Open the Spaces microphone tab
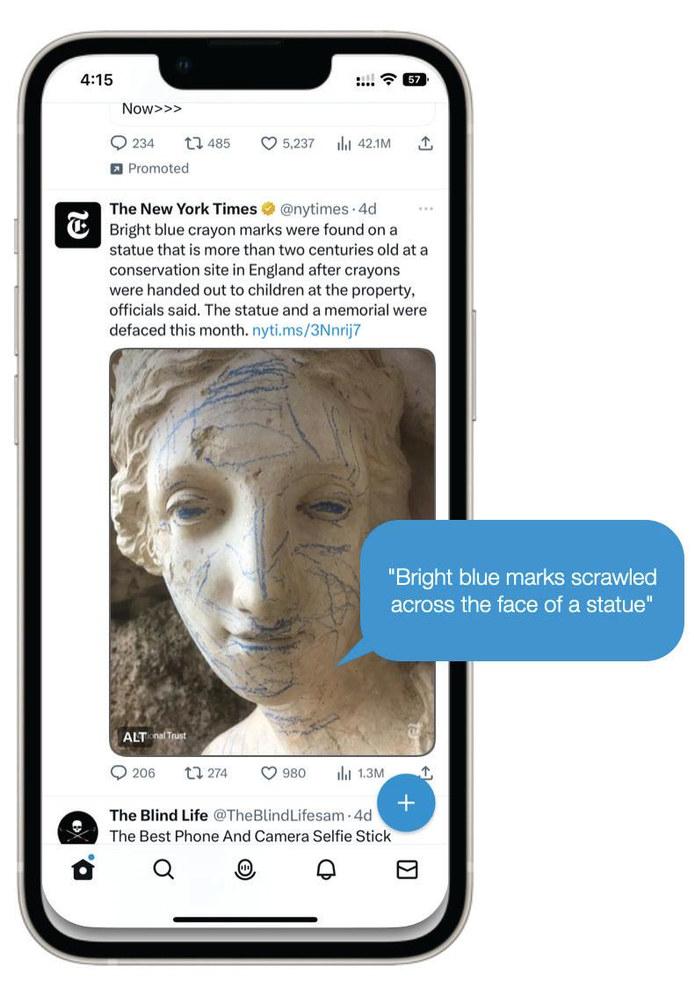694x994 pixels. [x=245, y=869]
